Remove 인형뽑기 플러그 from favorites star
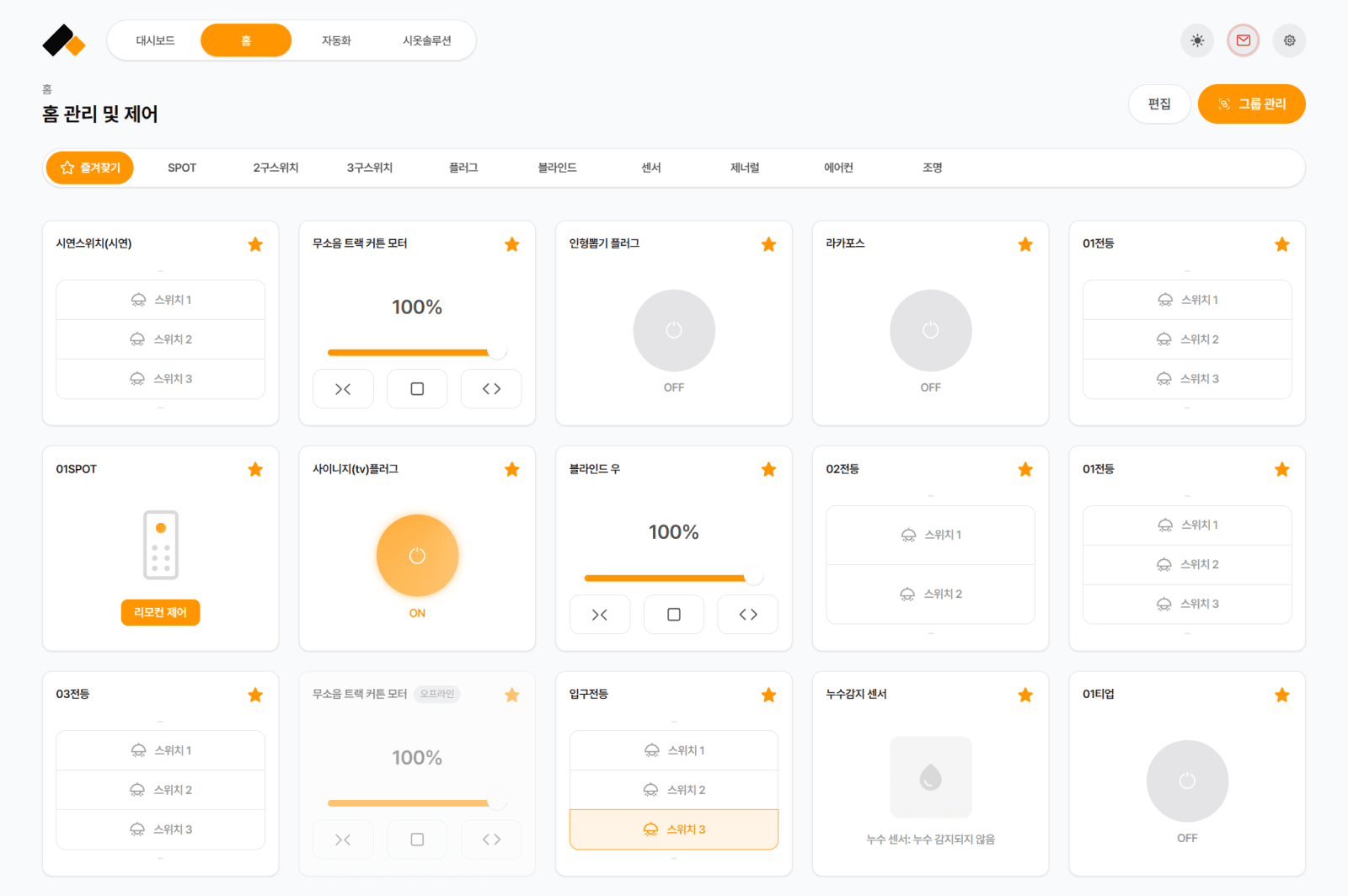 pos(768,244)
